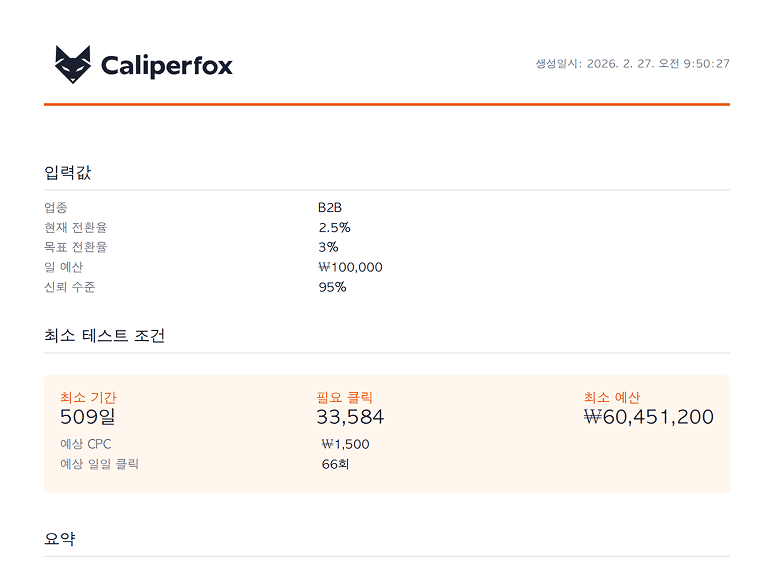This screenshot has width=775, height=564.
Task: Click the 최소 기간 orange label
Action: [x=88, y=398]
